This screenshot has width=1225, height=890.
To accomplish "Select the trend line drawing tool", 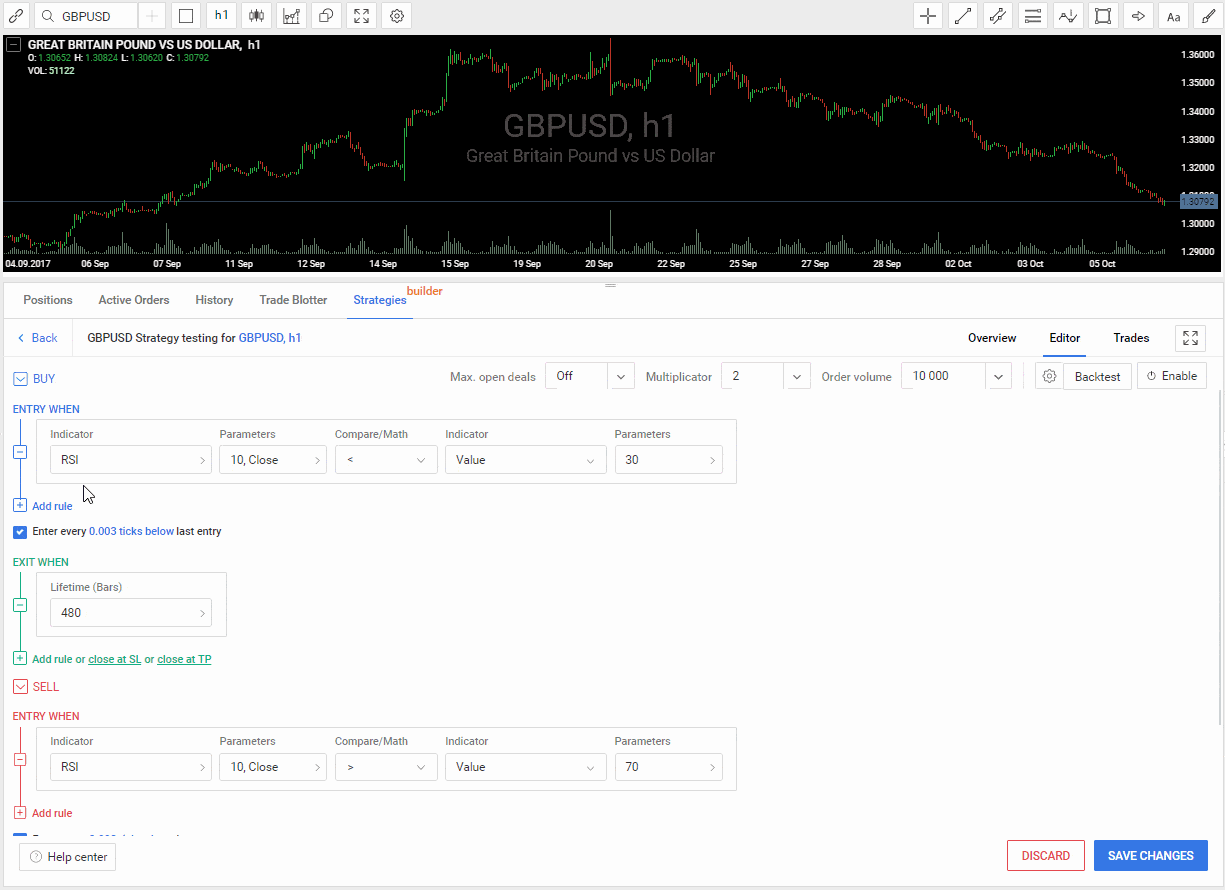I will [963, 16].
